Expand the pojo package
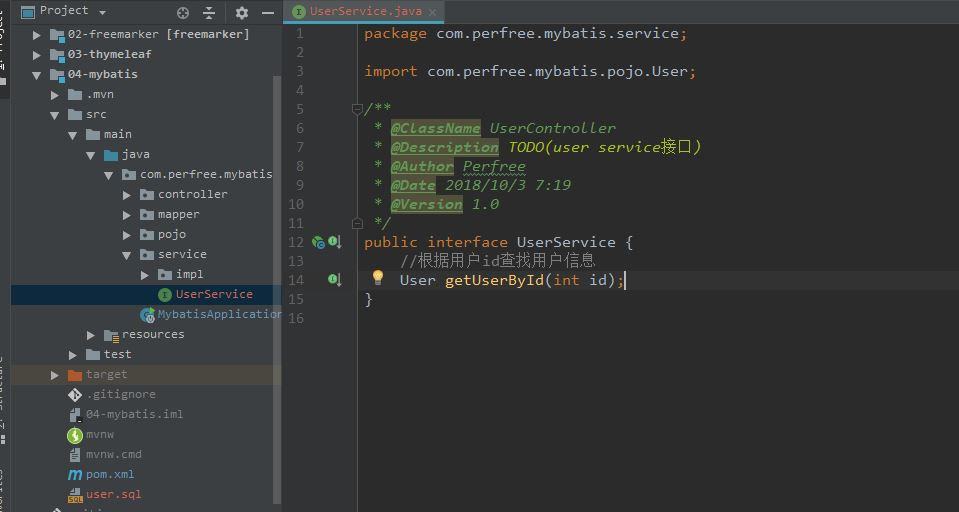The image size is (959, 512). tap(127, 235)
